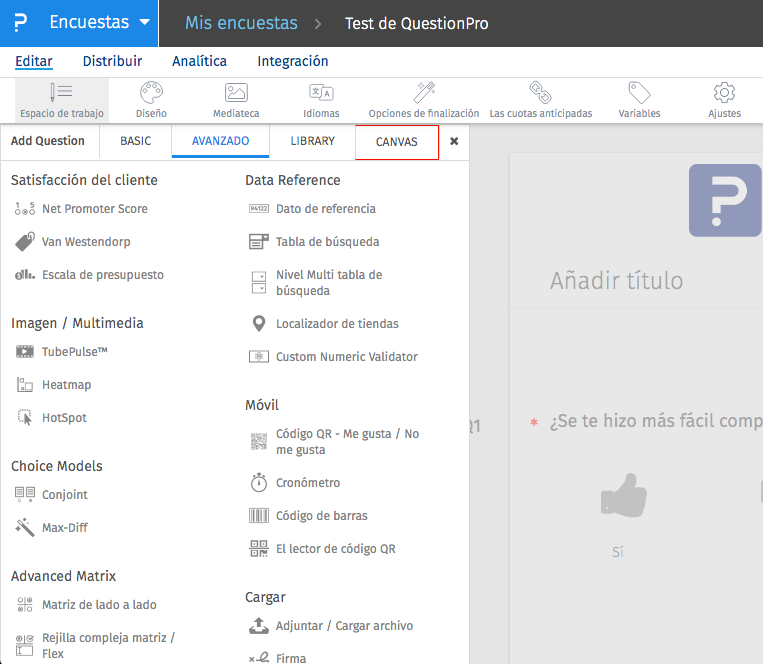Close the Add Question panel
Image resolution: width=763 pixels, height=664 pixels.
pyautogui.click(x=454, y=142)
